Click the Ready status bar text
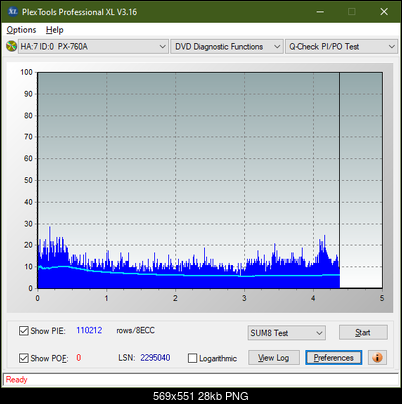 pyautogui.click(x=16, y=379)
